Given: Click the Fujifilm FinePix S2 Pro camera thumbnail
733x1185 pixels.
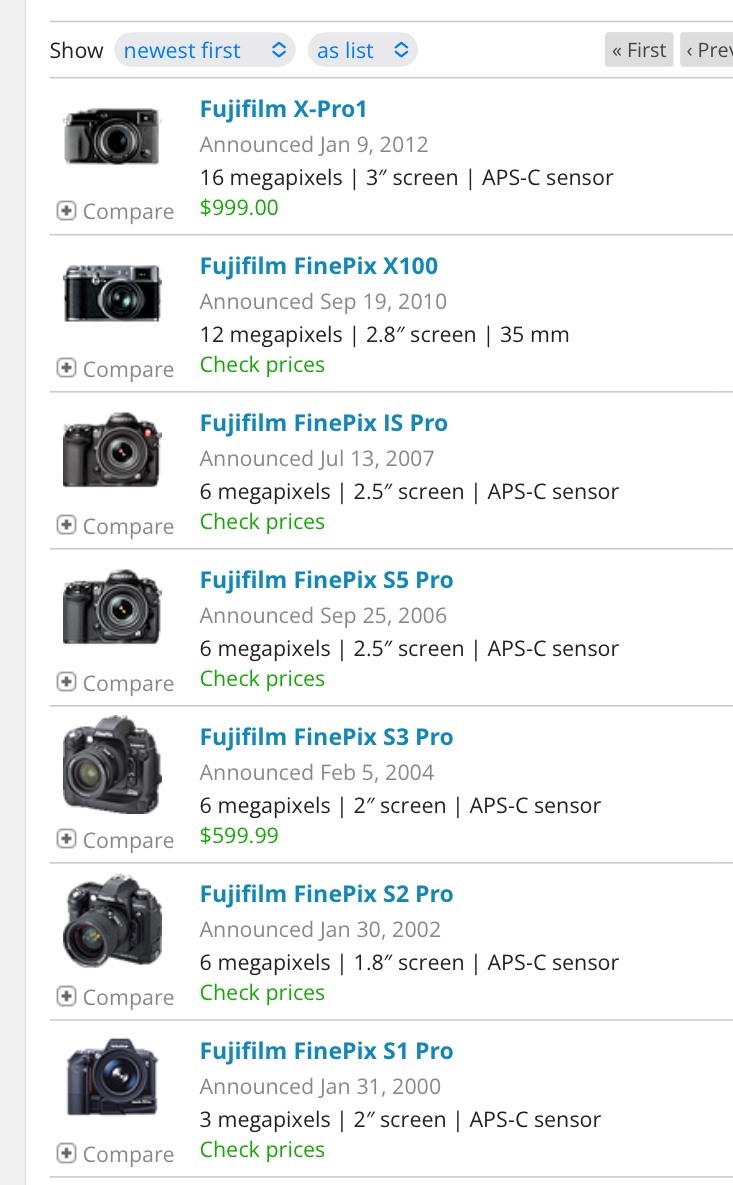Looking at the screenshot, I should pyautogui.click(x=112, y=923).
